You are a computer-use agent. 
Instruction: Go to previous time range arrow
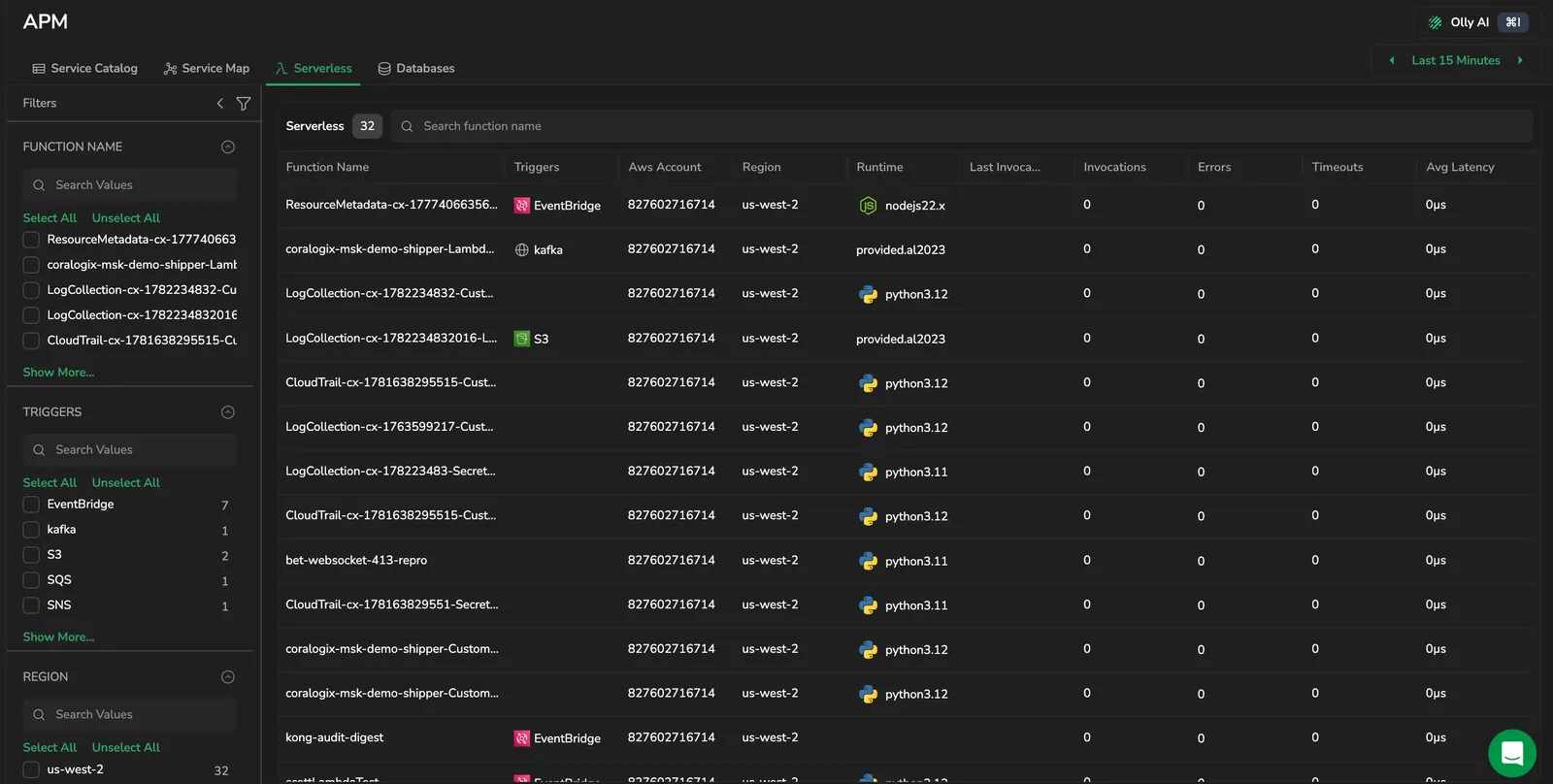(1392, 60)
